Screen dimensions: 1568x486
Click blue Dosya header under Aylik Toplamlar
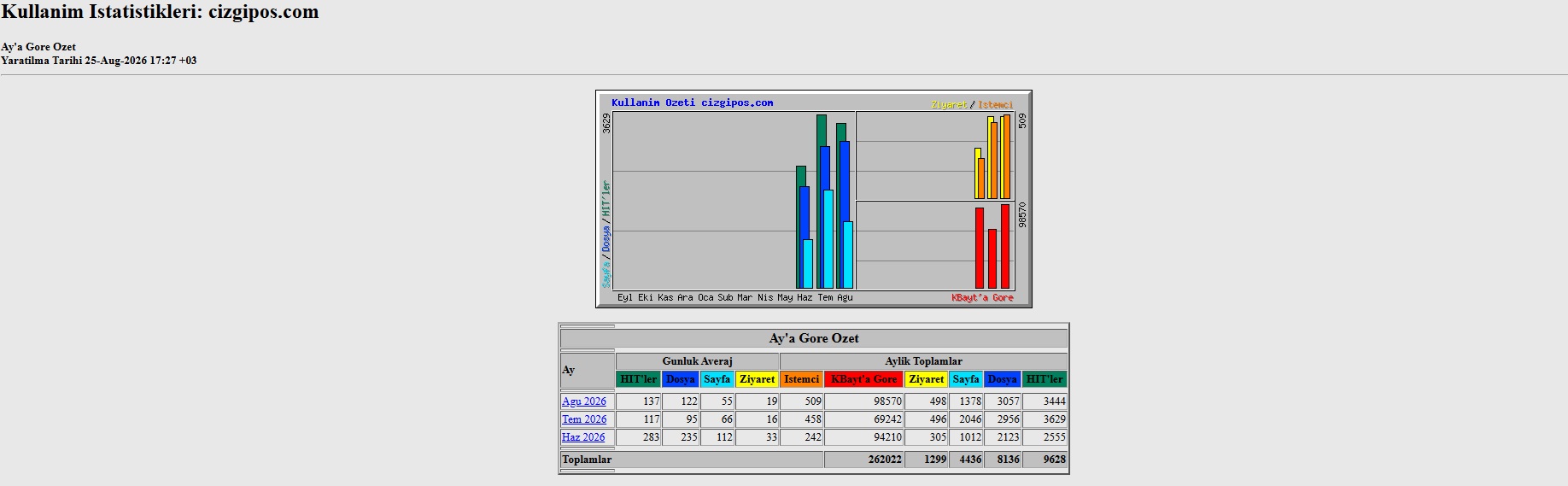[x=1003, y=379]
